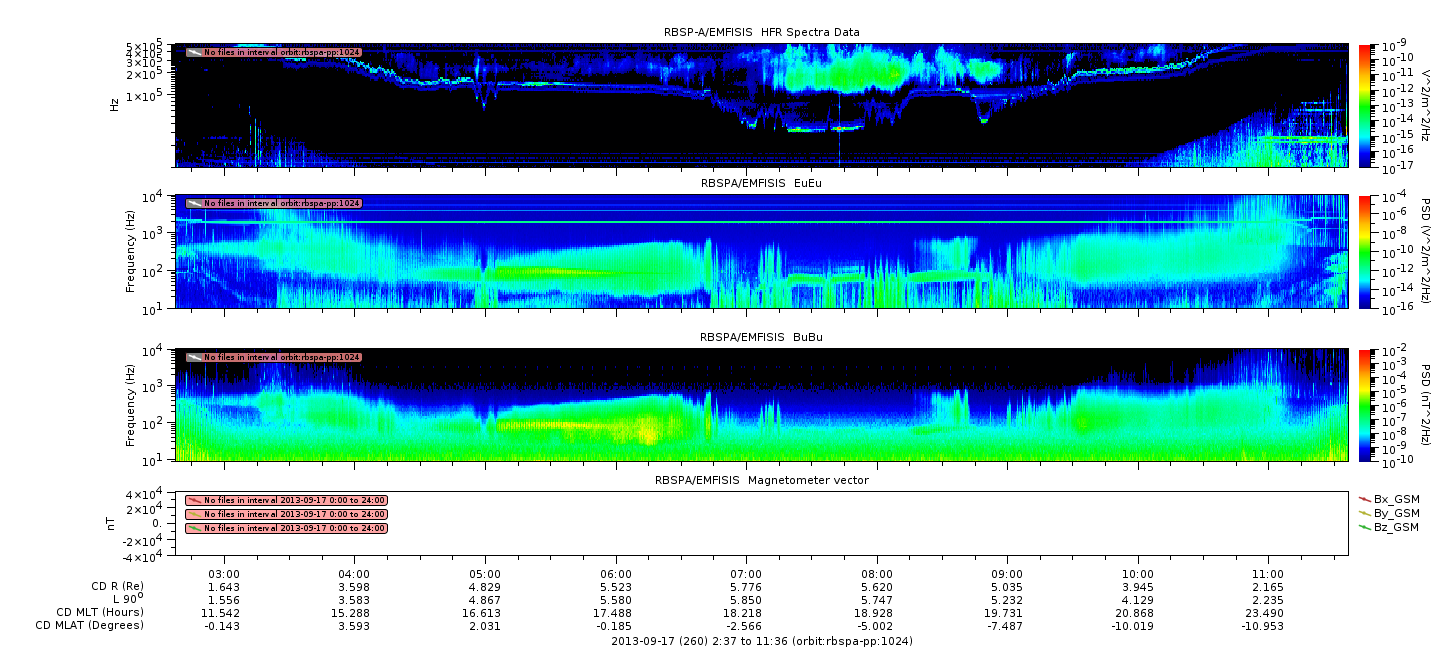The image size is (1447, 658).
Task: Click the EuEu panel PSD color bar
Action: (1365, 252)
